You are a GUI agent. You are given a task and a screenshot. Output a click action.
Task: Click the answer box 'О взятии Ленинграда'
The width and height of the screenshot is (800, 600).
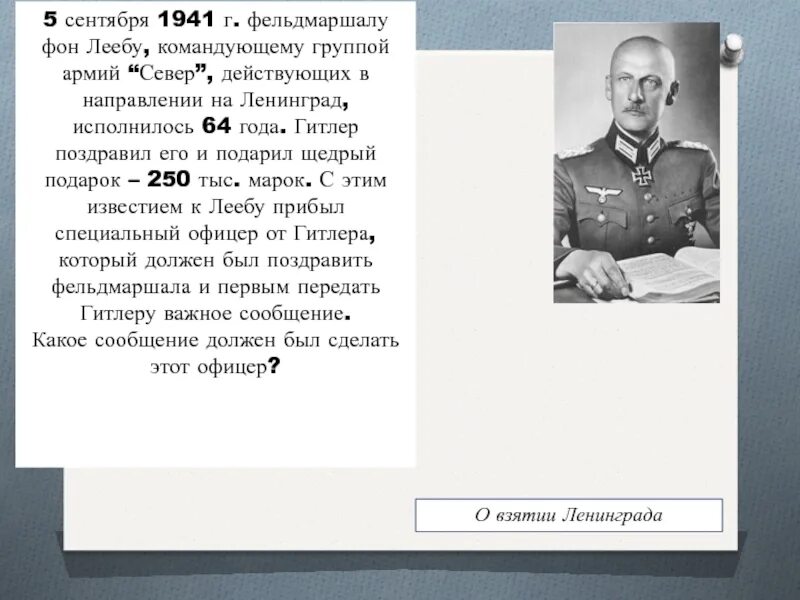tap(569, 515)
